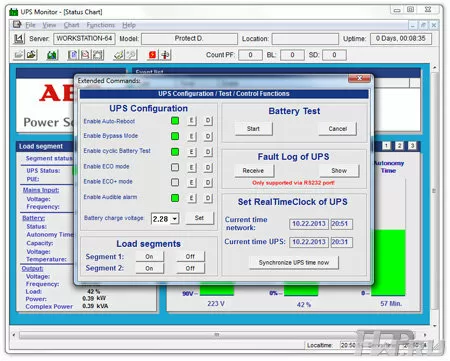
Task: Turn Segment 1 On
Action: [149, 256]
